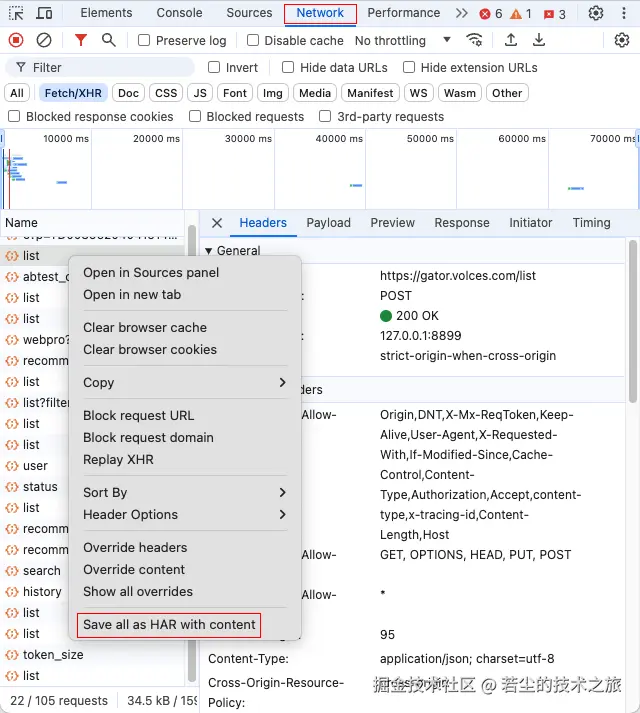Show more panels chevron
This screenshot has width=640, height=713.
tap(462, 13)
